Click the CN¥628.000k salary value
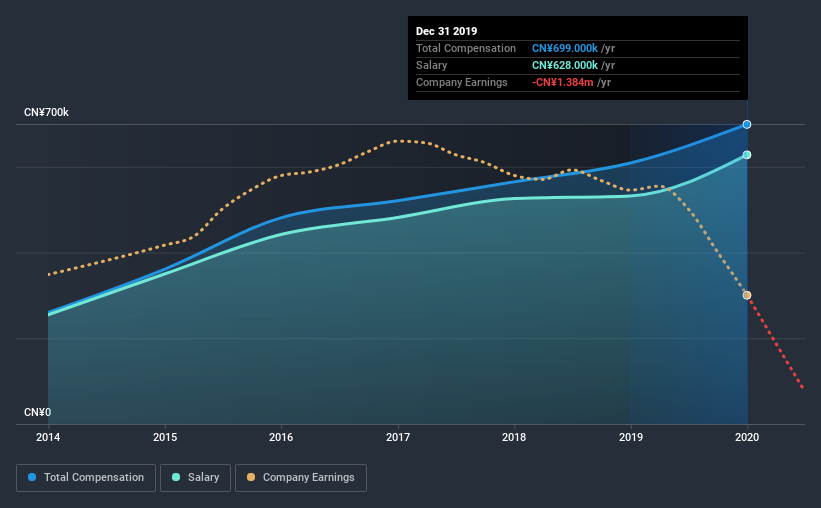Image resolution: width=821 pixels, height=508 pixels. click(564, 65)
